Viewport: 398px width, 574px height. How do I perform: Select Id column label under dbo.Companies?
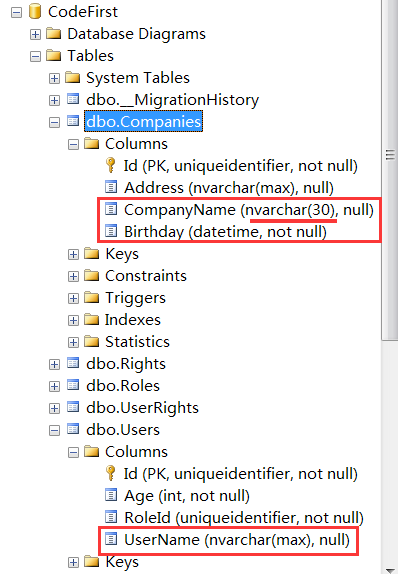tap(241, 166)
